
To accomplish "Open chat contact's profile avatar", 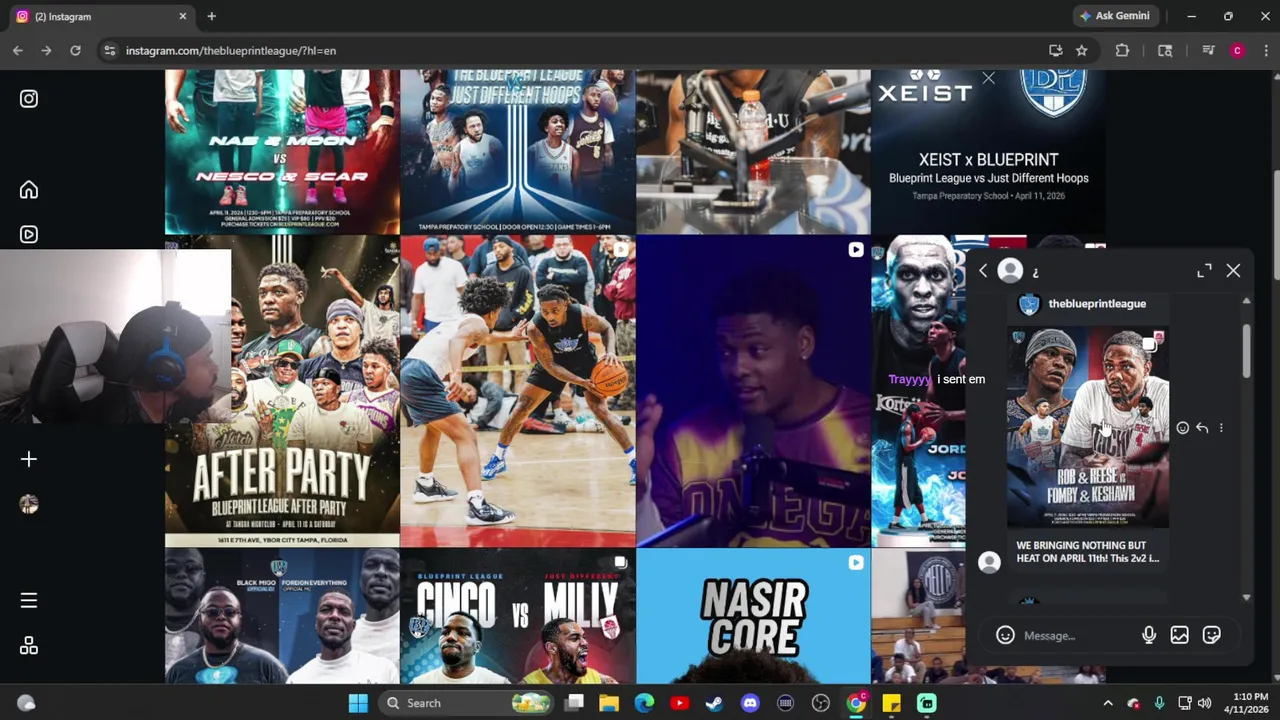I will coord(1010,270).
